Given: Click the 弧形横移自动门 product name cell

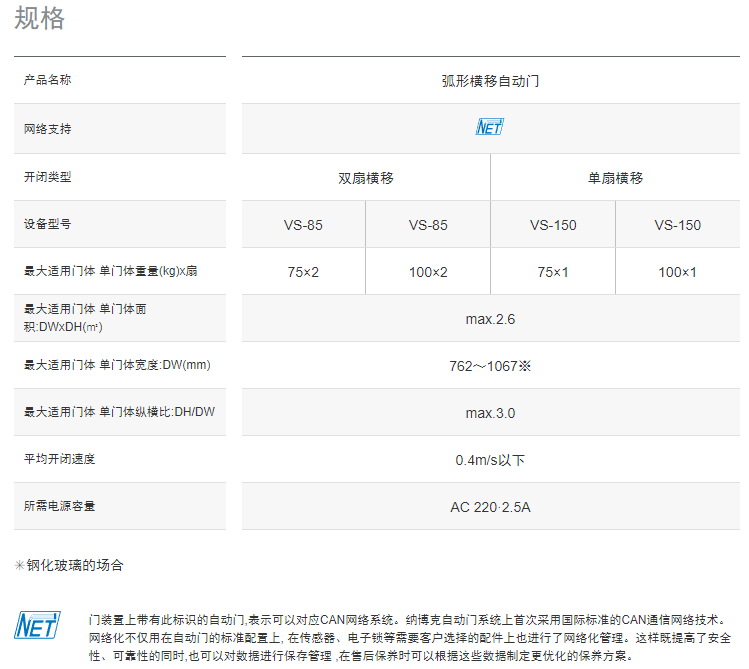Looking at the screenshot, I should 490,80.
